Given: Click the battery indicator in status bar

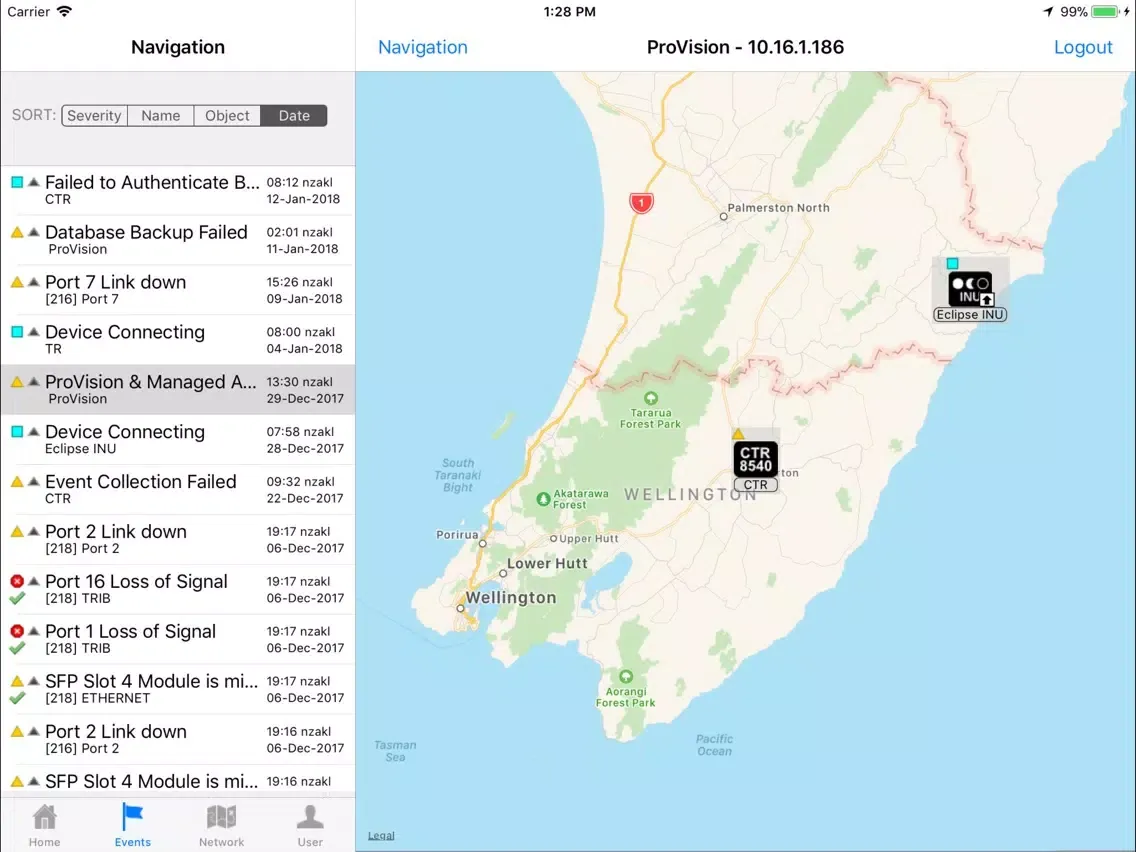Looking at the screenshot, I should [x=1106, y=12].
